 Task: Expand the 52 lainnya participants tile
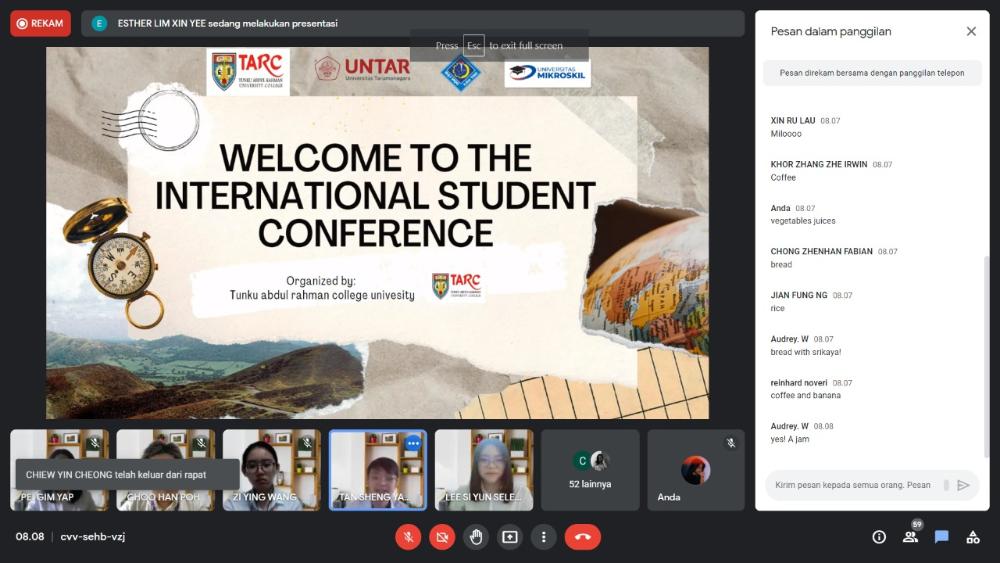point(590,470)
